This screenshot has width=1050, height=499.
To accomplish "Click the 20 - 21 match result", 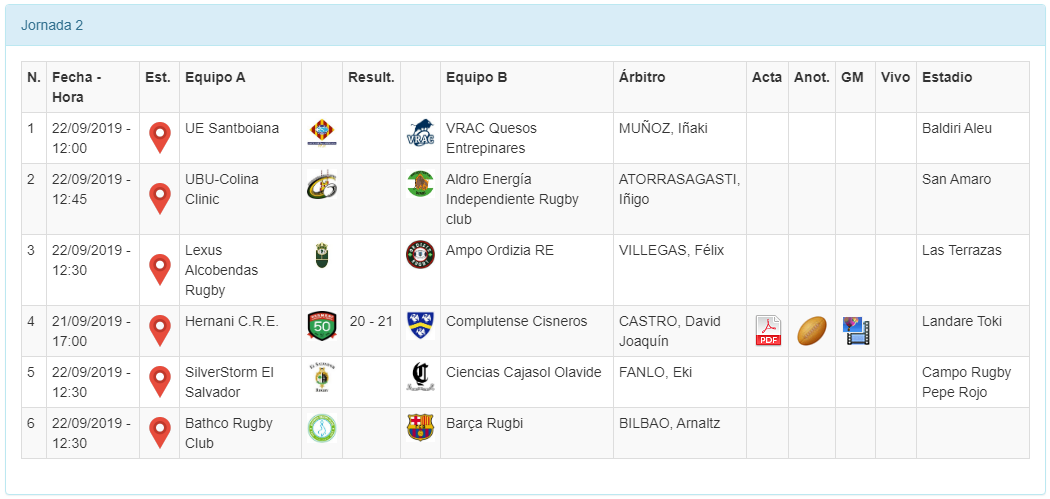I will (x=371, y=321).
